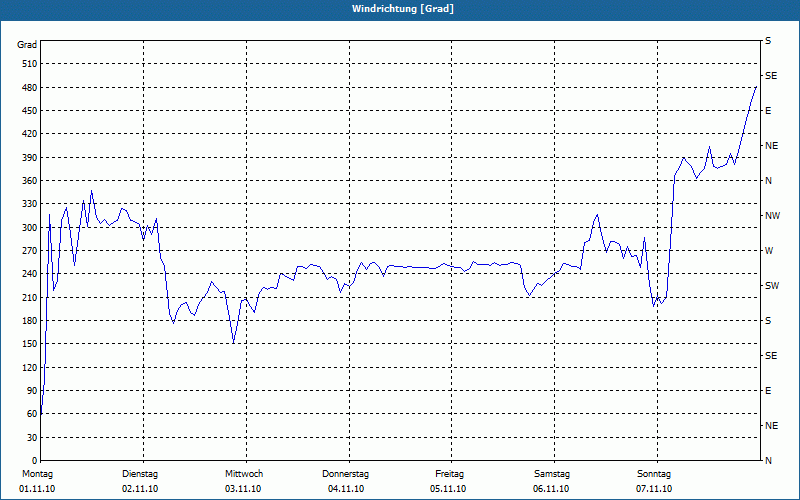Pick the 450 tick label on the Grad axis
Viewport: 800px width, 500px height.
[30, 111]
